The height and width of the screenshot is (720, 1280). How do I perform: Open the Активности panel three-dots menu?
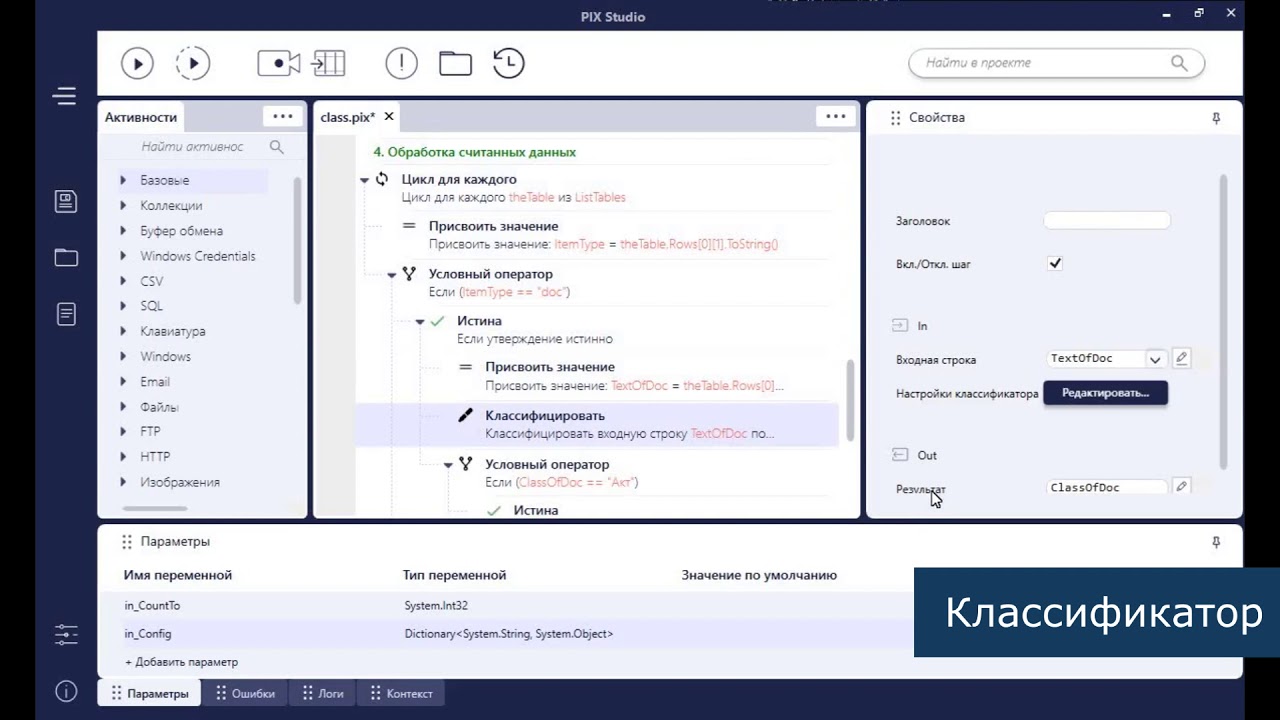(x=283, y=116)
